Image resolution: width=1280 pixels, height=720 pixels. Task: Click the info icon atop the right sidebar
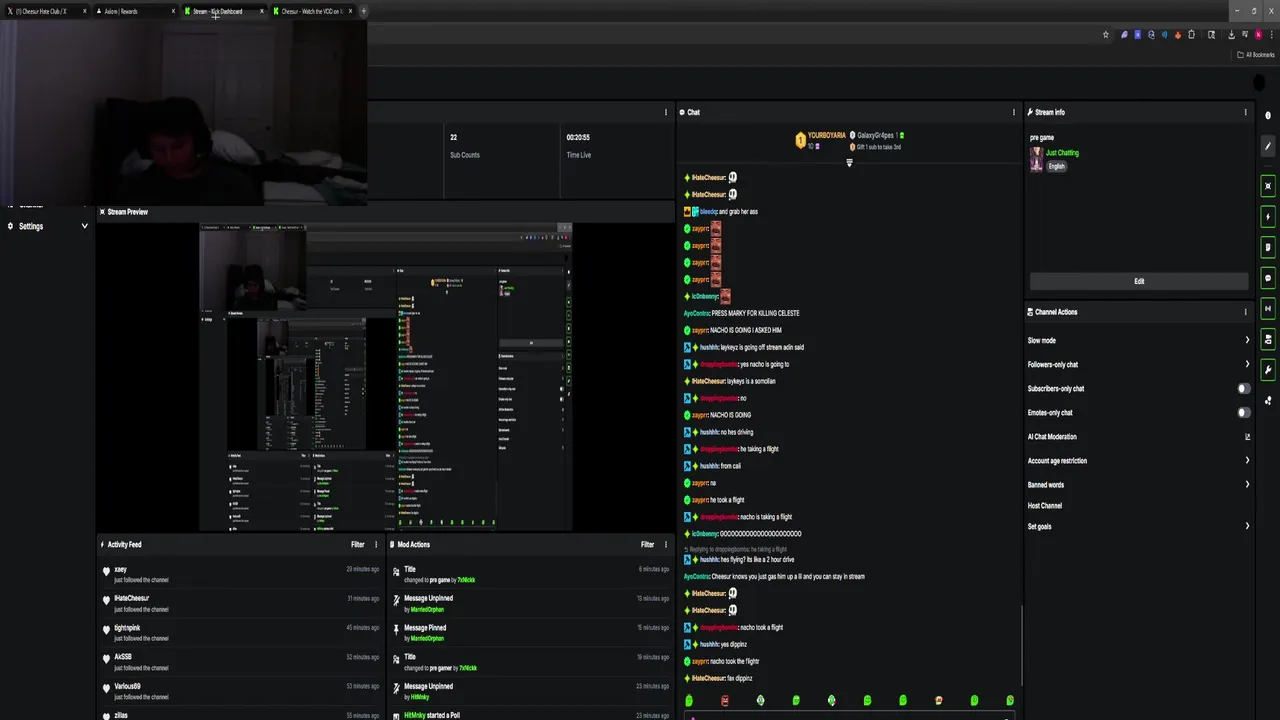point(1268,115)
